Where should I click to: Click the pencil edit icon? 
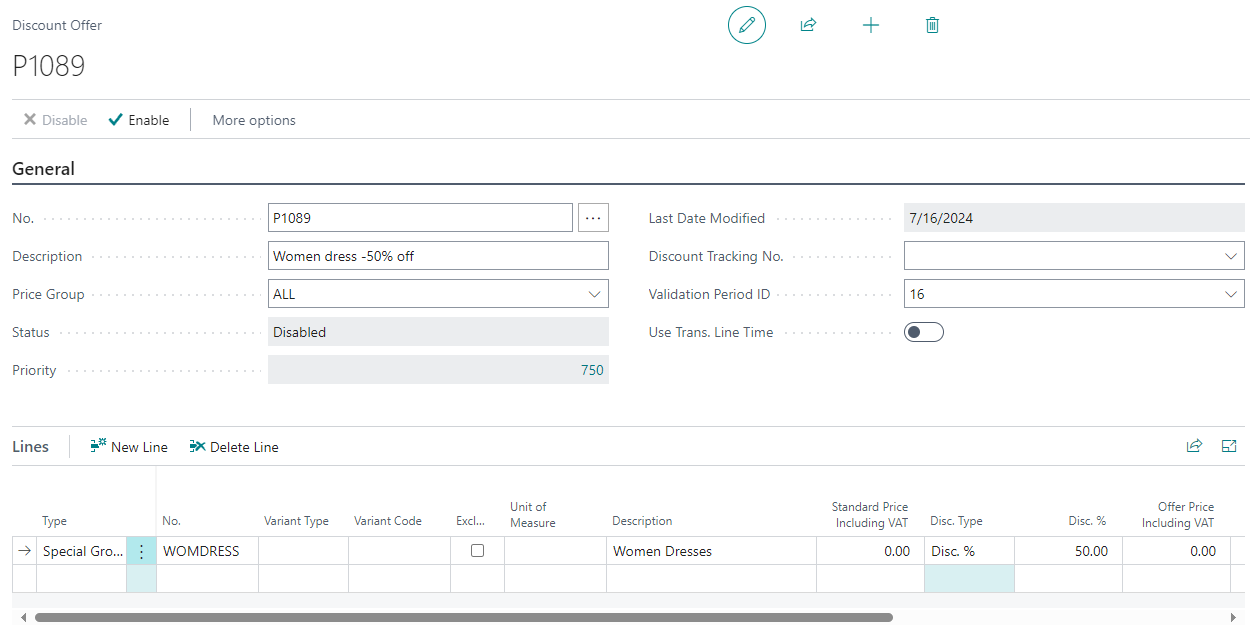pos(746,25)
